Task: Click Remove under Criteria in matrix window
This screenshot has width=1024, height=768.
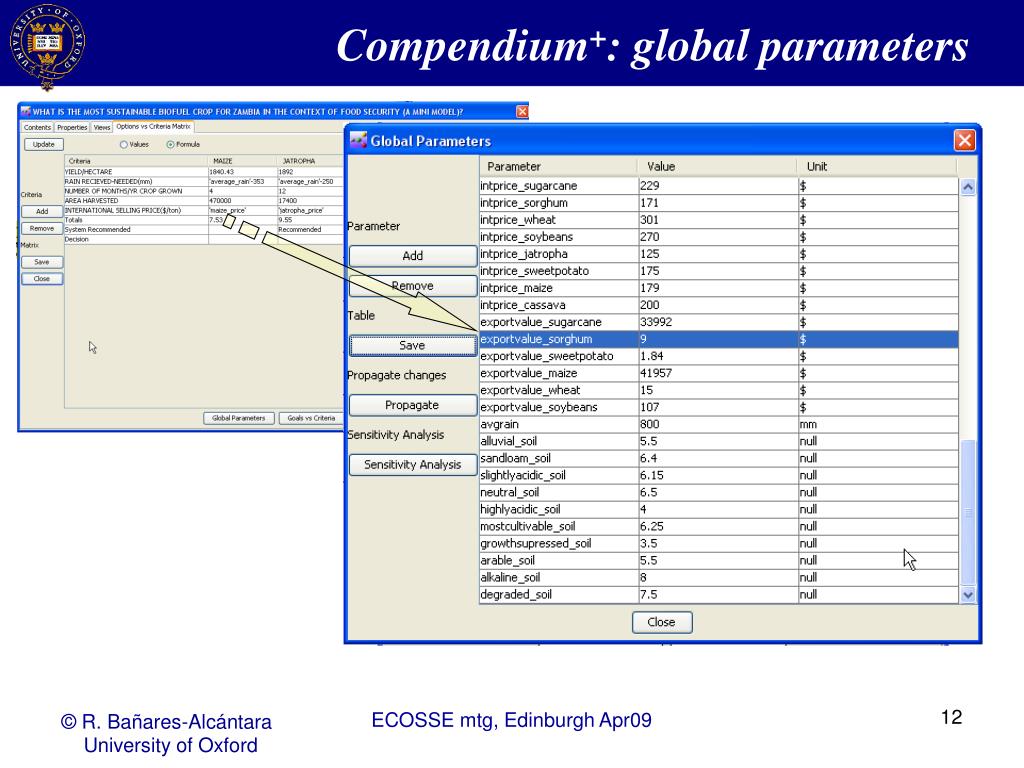Action: (42, 229)
